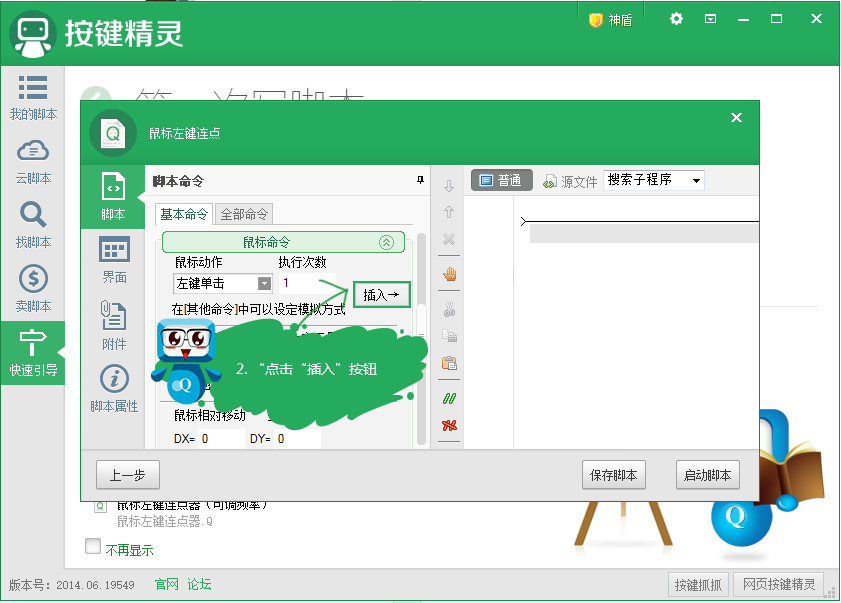
Task: Click the hand icon in the editor toolbar
Action: coord(449,274)
